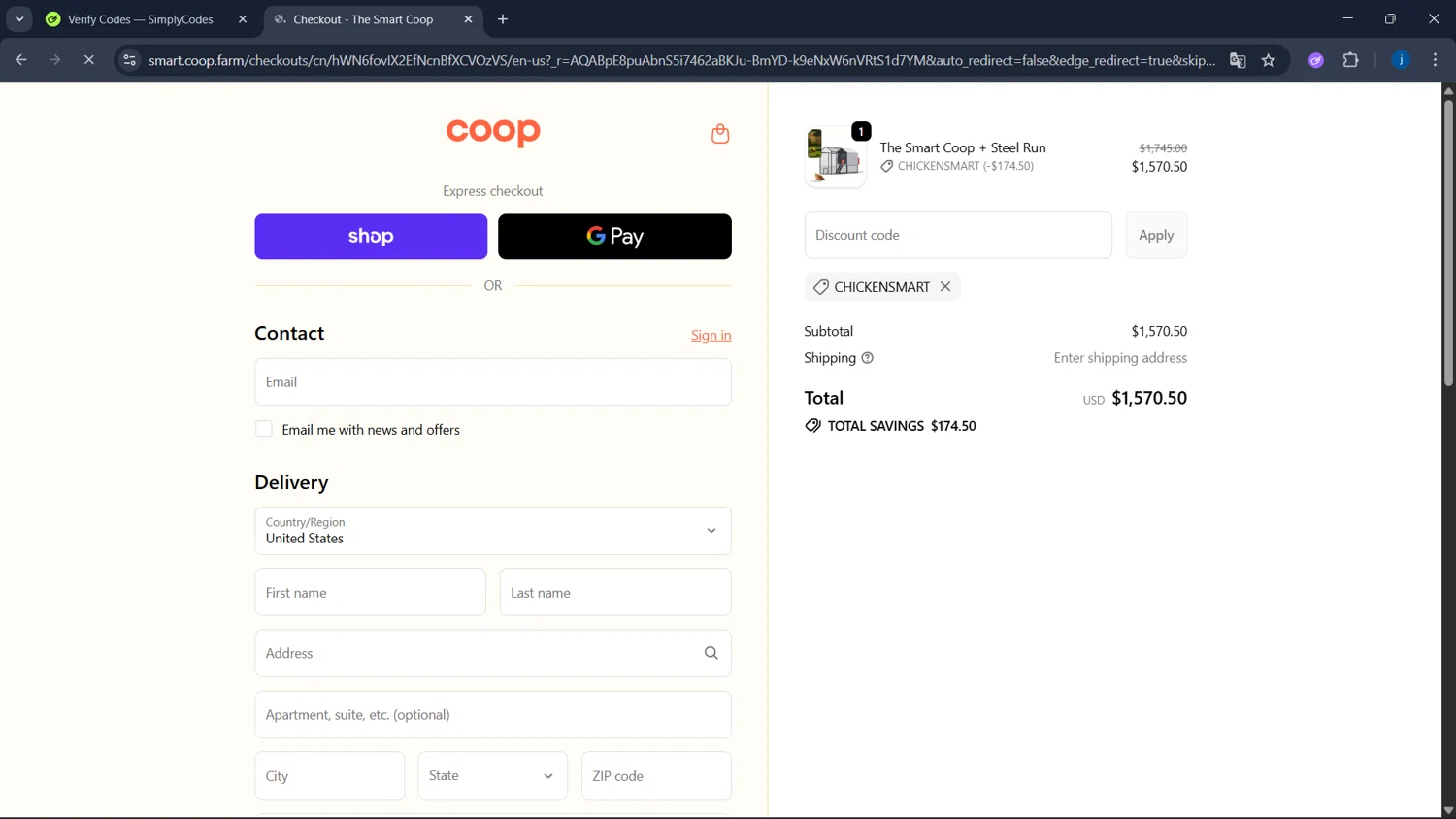Click the scrollbar down arrow

[x=1448, y=810]
